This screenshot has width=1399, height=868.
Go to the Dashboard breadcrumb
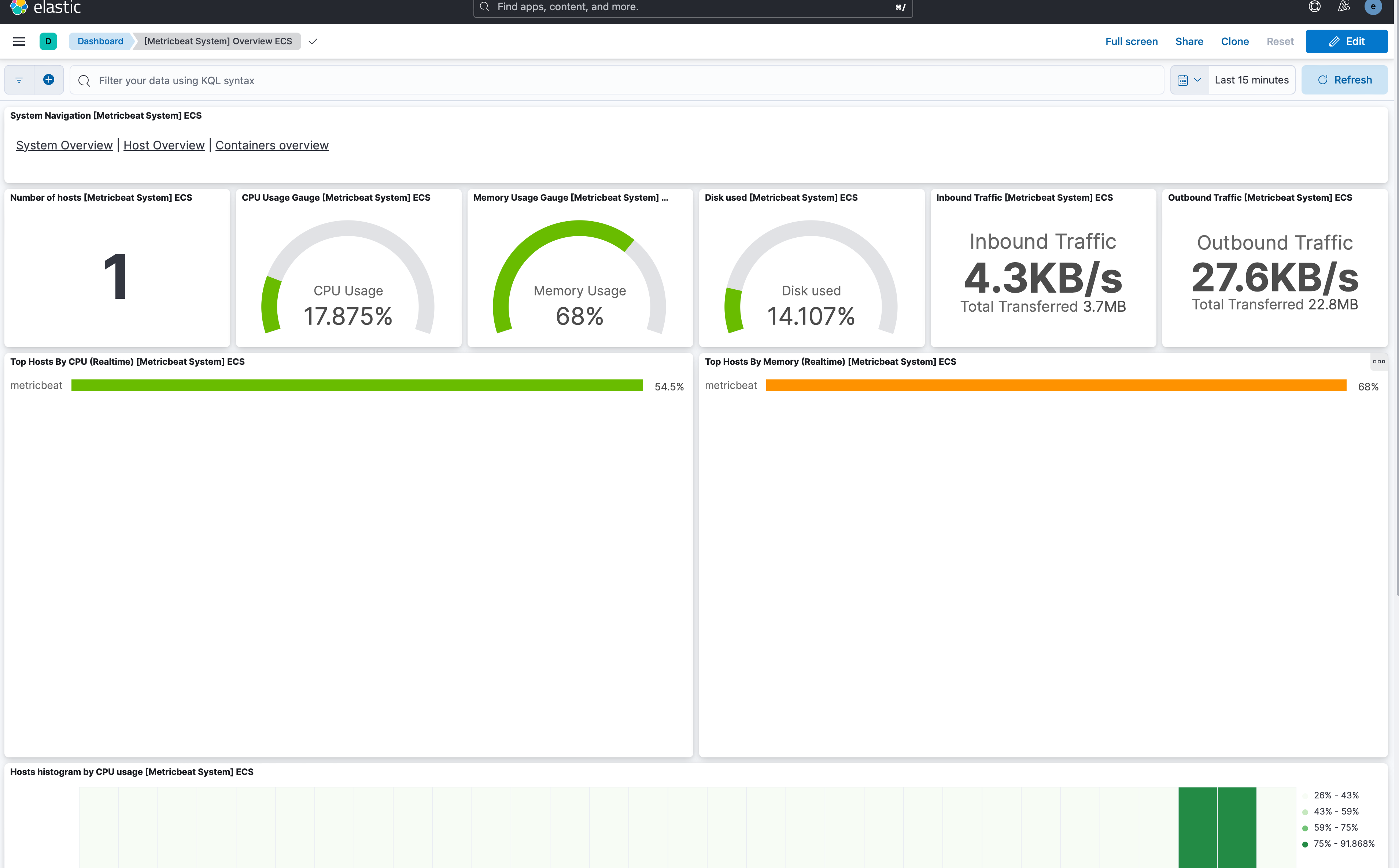click(100, 41)
